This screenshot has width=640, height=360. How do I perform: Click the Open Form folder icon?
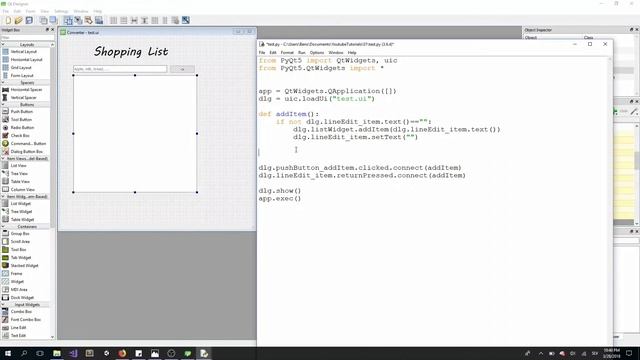[18, 20]
